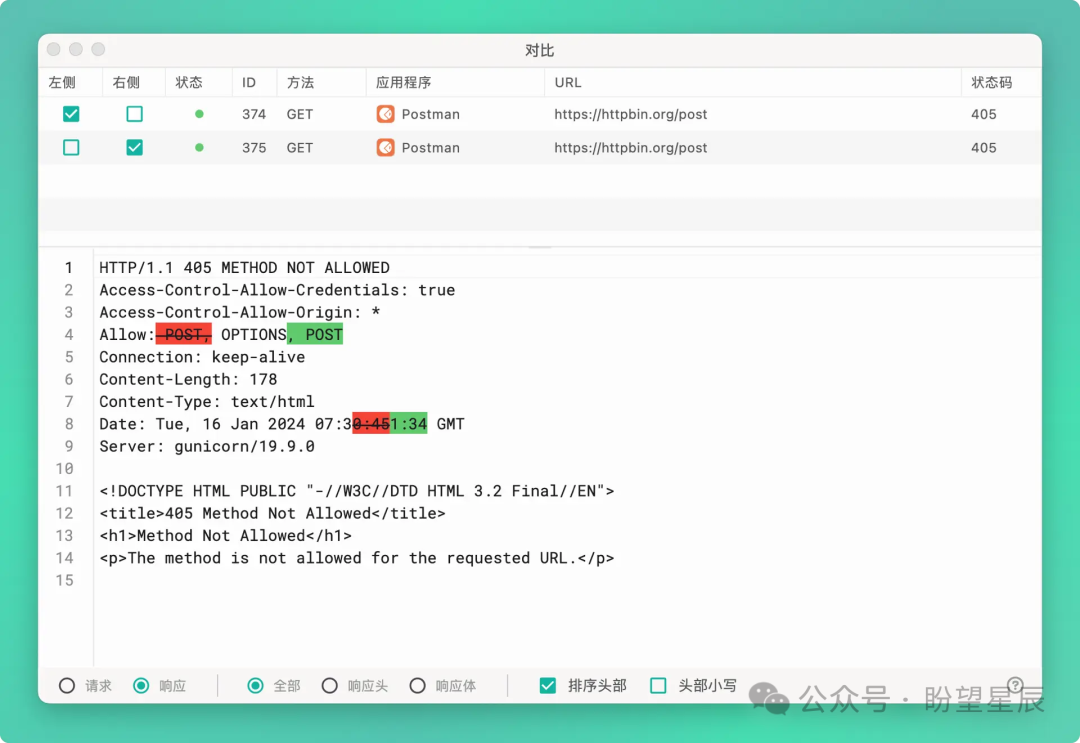Click the split-pane resize handle above the diff
The image size is (1080, 743).
pyautogui.click(x=540, y=247)
